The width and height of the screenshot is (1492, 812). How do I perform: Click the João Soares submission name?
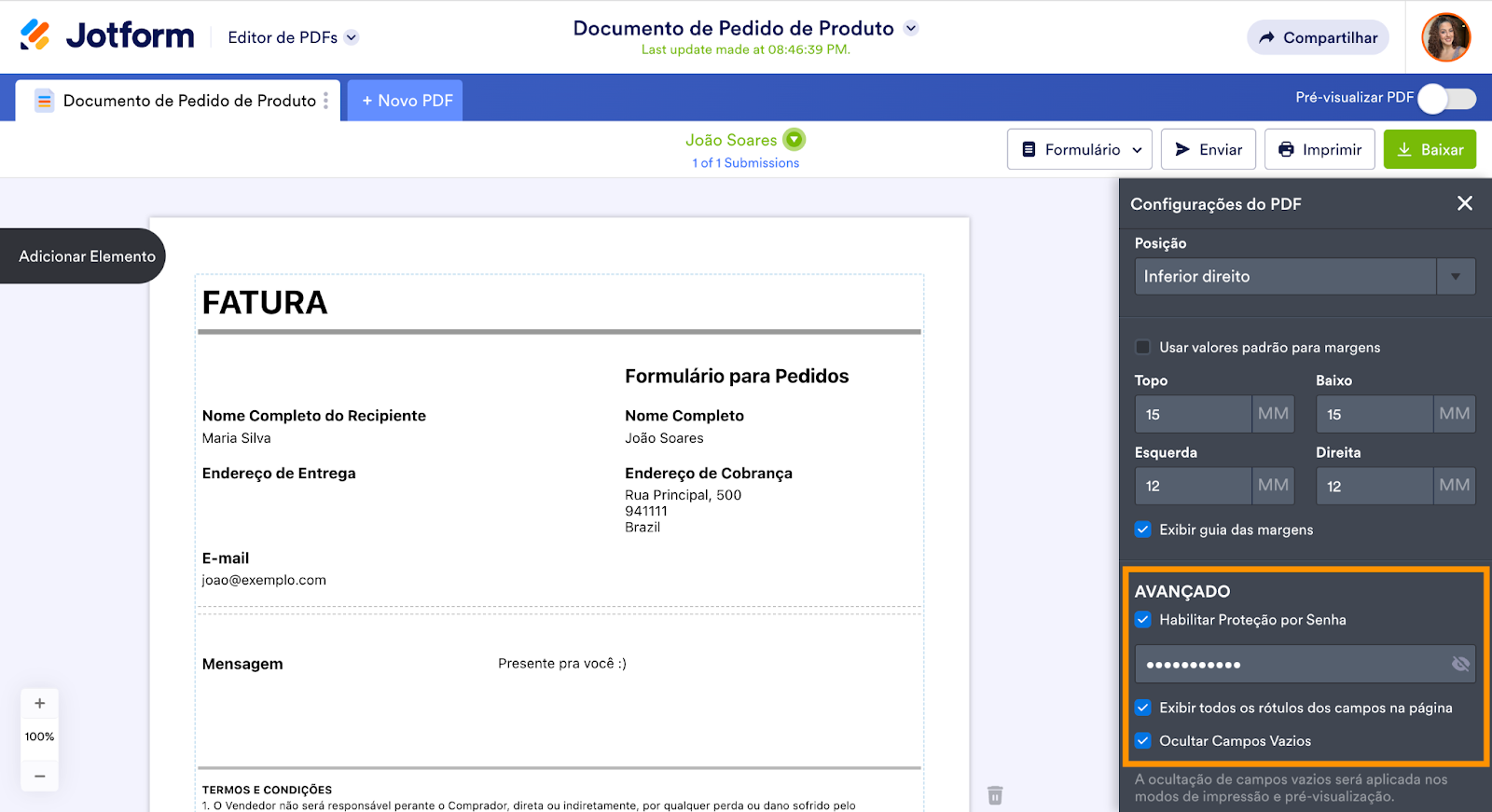[731, 140]
